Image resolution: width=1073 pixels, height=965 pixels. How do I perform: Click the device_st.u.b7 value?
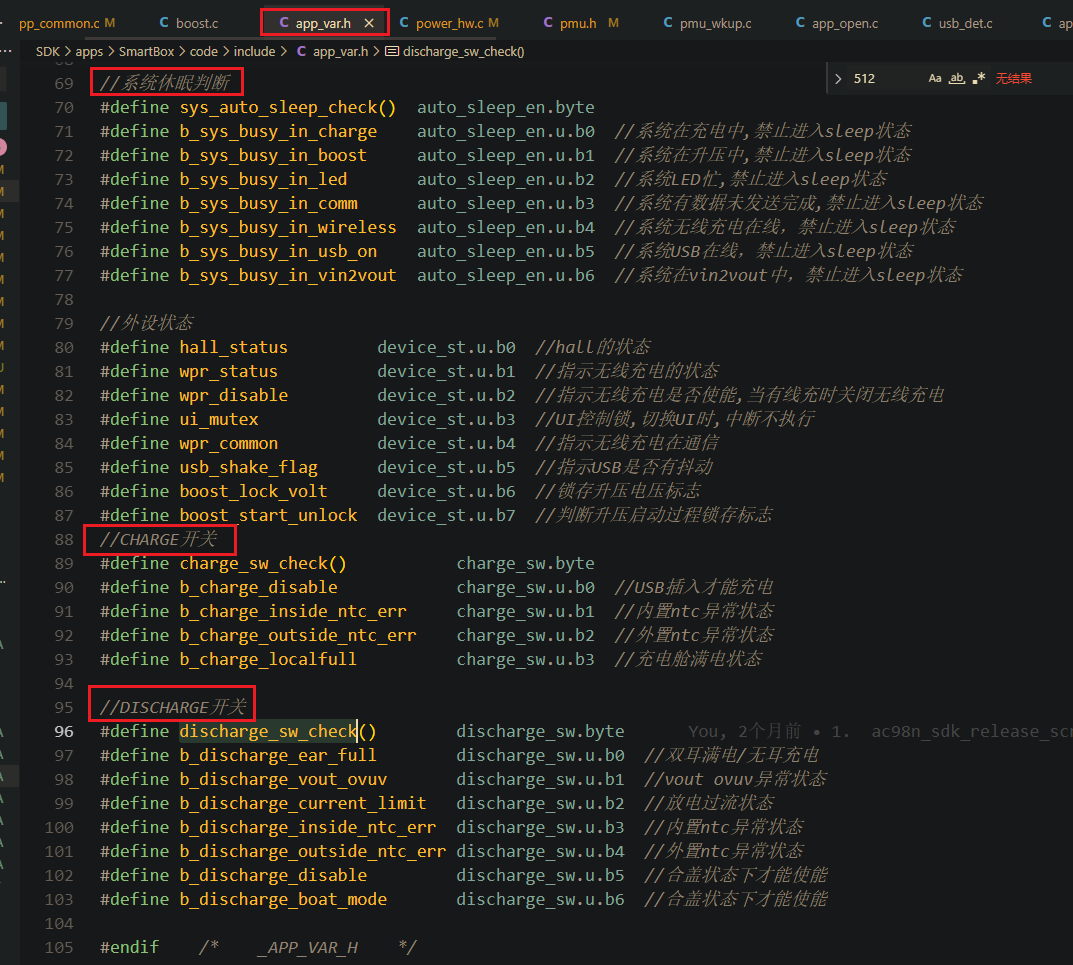click(x=446, y=515)
